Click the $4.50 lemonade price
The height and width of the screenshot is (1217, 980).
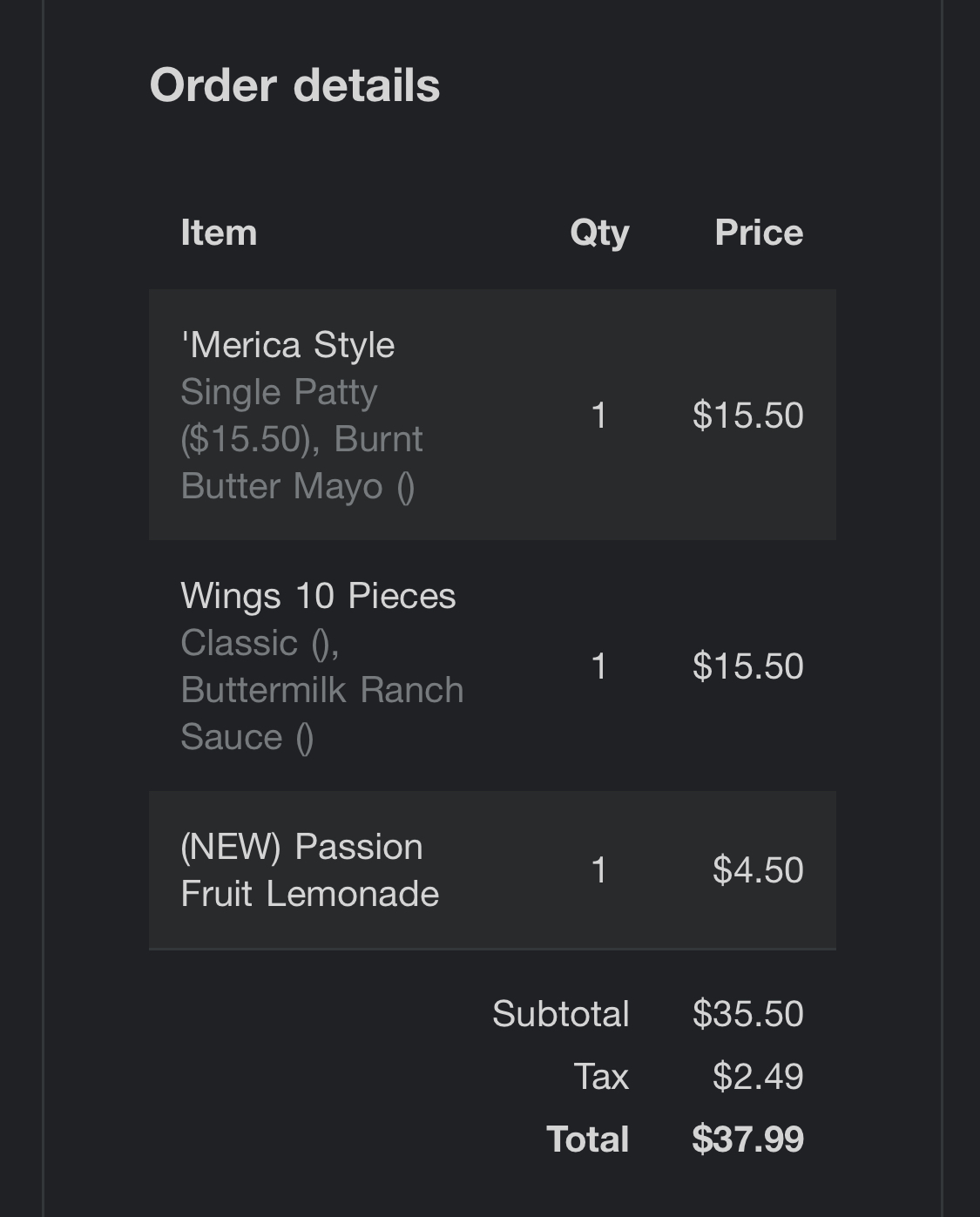click(x=757, y=870)
